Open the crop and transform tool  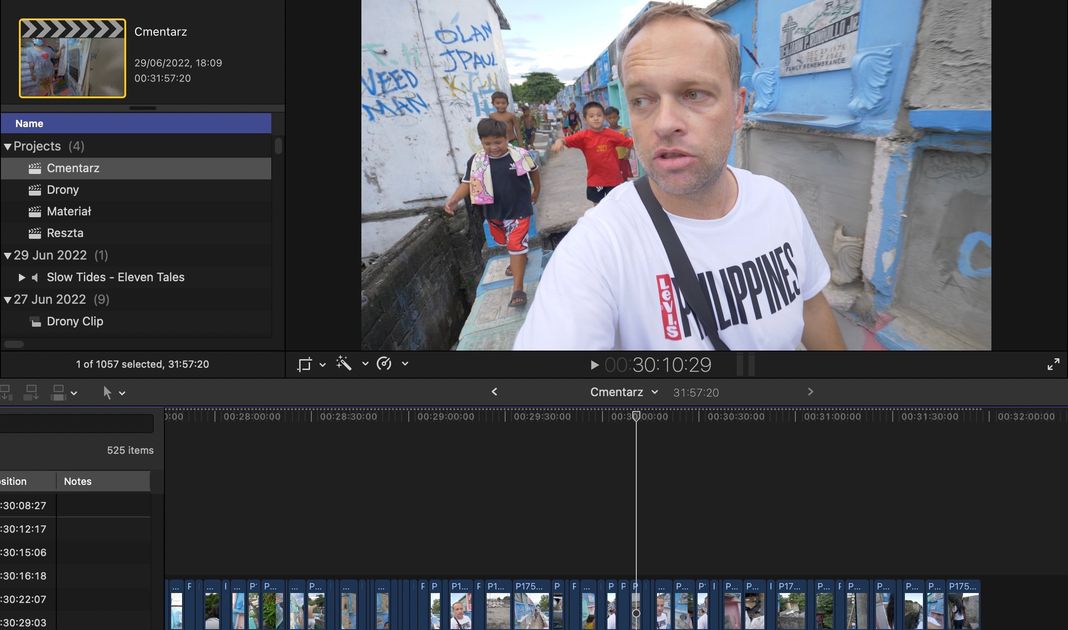[x=305, y=364]
